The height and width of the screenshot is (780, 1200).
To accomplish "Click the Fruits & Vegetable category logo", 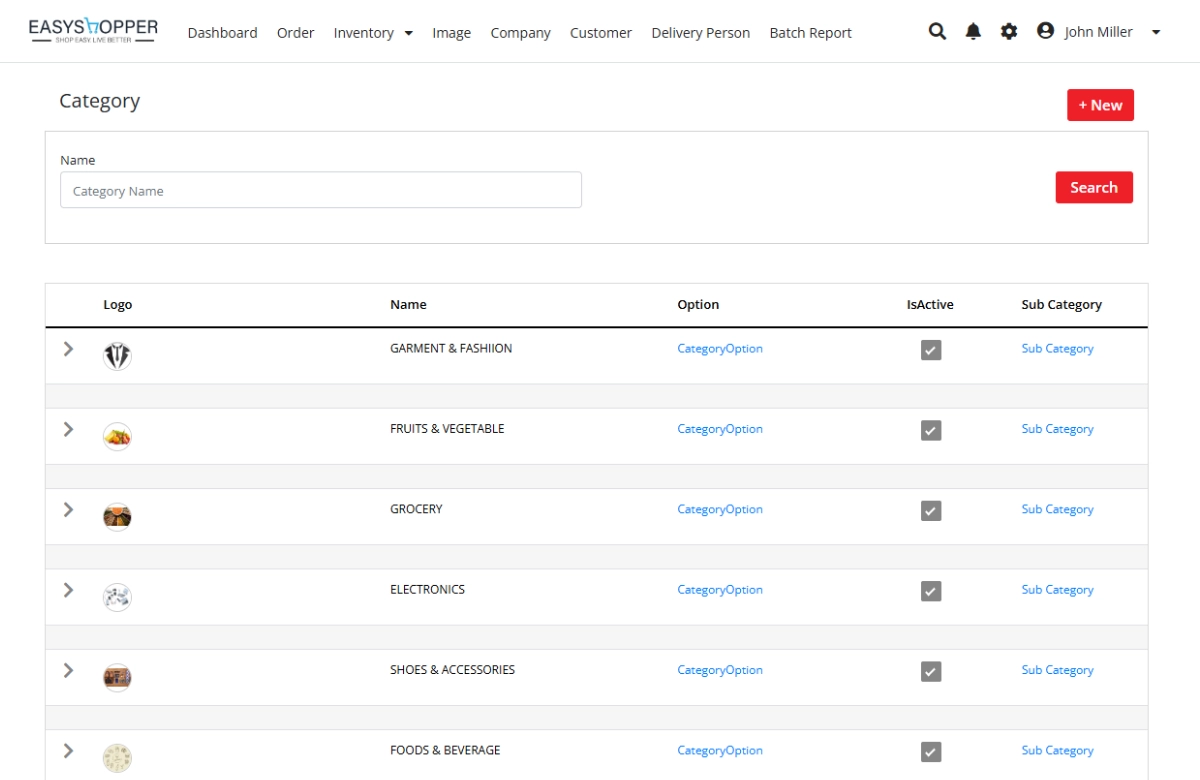I will point(117,436).
